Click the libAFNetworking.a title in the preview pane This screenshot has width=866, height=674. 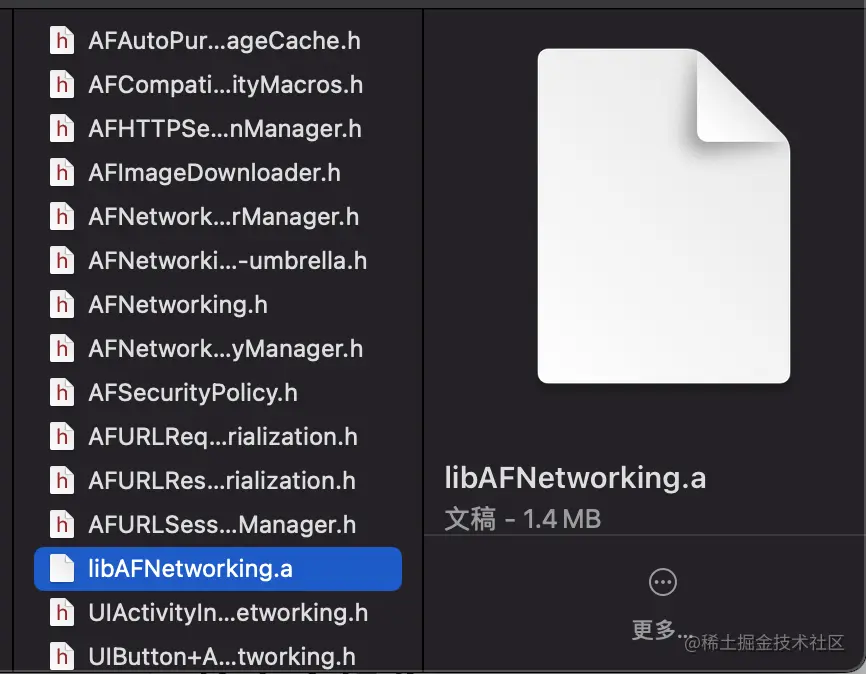[x=575, y=478]
